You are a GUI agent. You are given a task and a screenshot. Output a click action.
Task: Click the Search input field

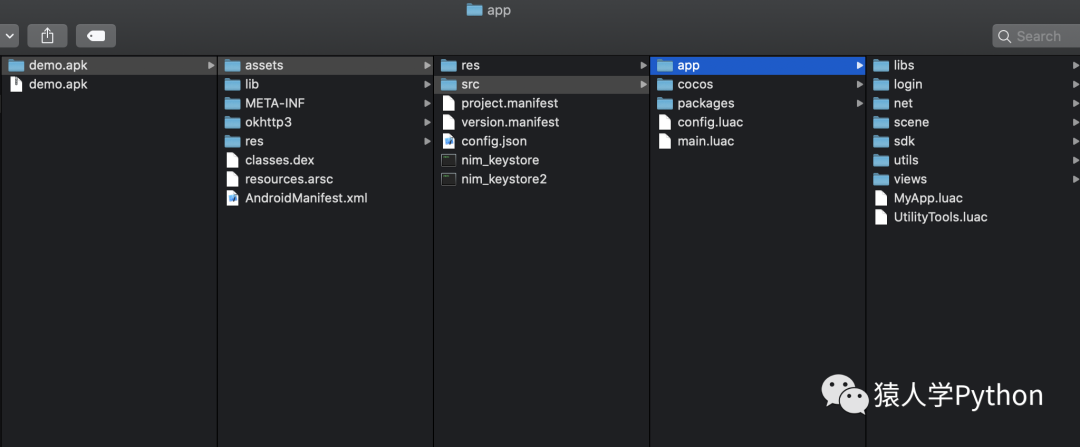point(1037,36)
